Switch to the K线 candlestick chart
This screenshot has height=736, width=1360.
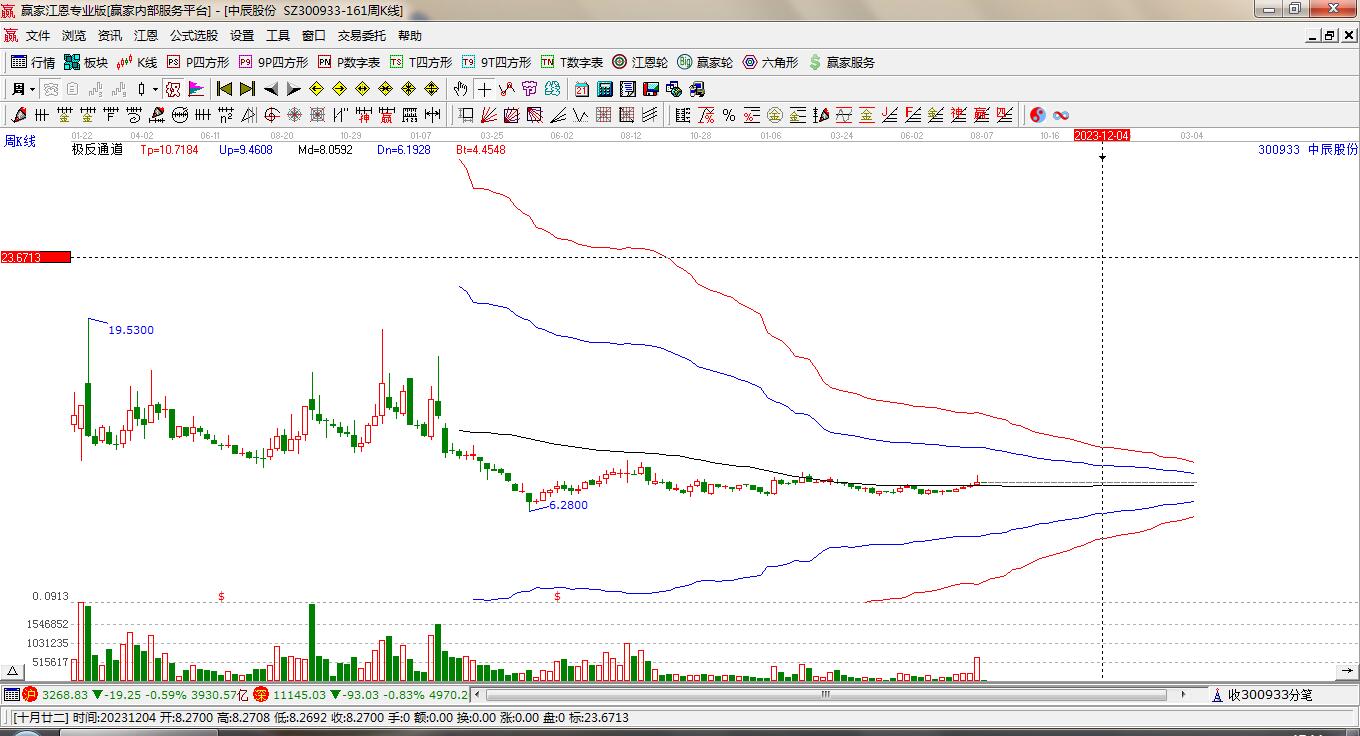tap(137, 62)
